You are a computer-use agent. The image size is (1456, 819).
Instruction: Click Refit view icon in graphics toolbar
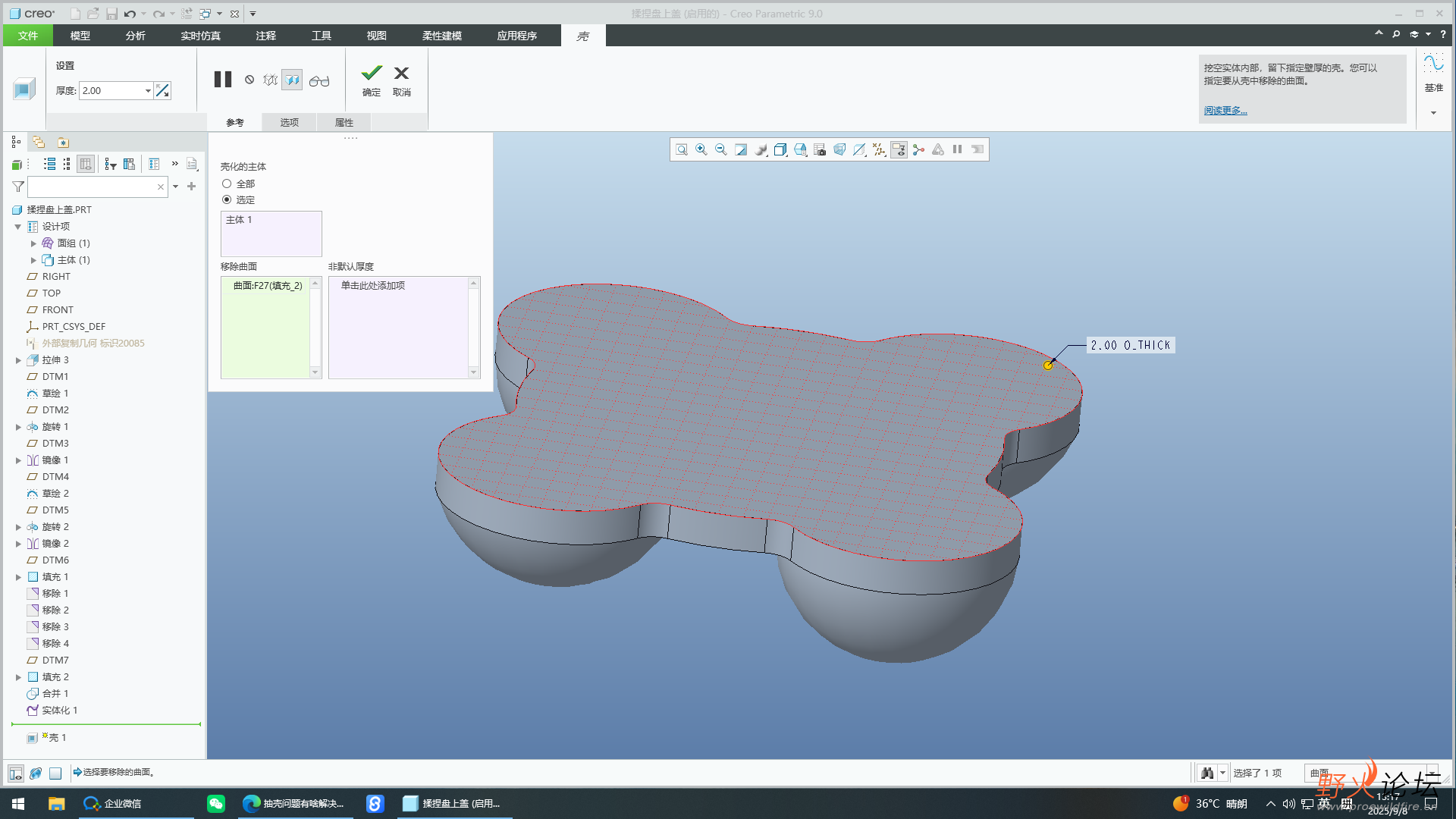(682, 149)
